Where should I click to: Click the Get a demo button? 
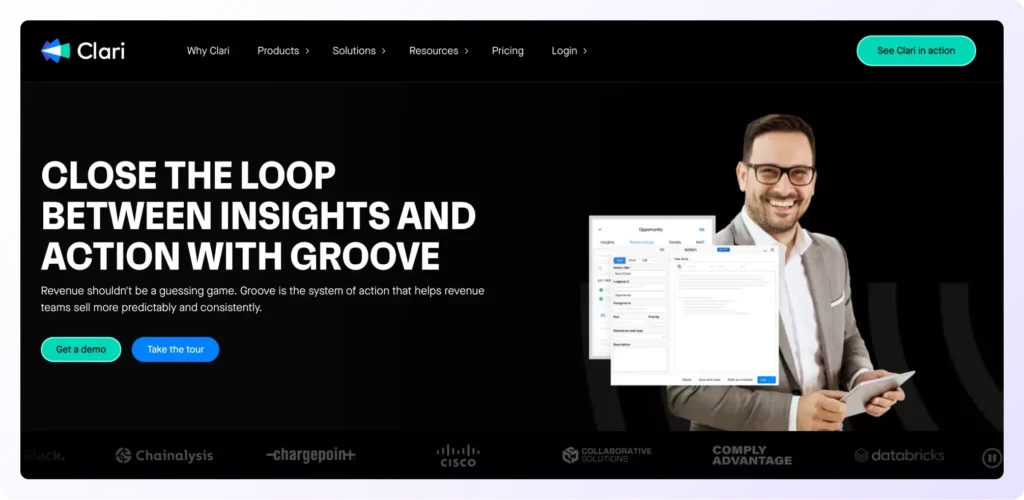(81, 349)
